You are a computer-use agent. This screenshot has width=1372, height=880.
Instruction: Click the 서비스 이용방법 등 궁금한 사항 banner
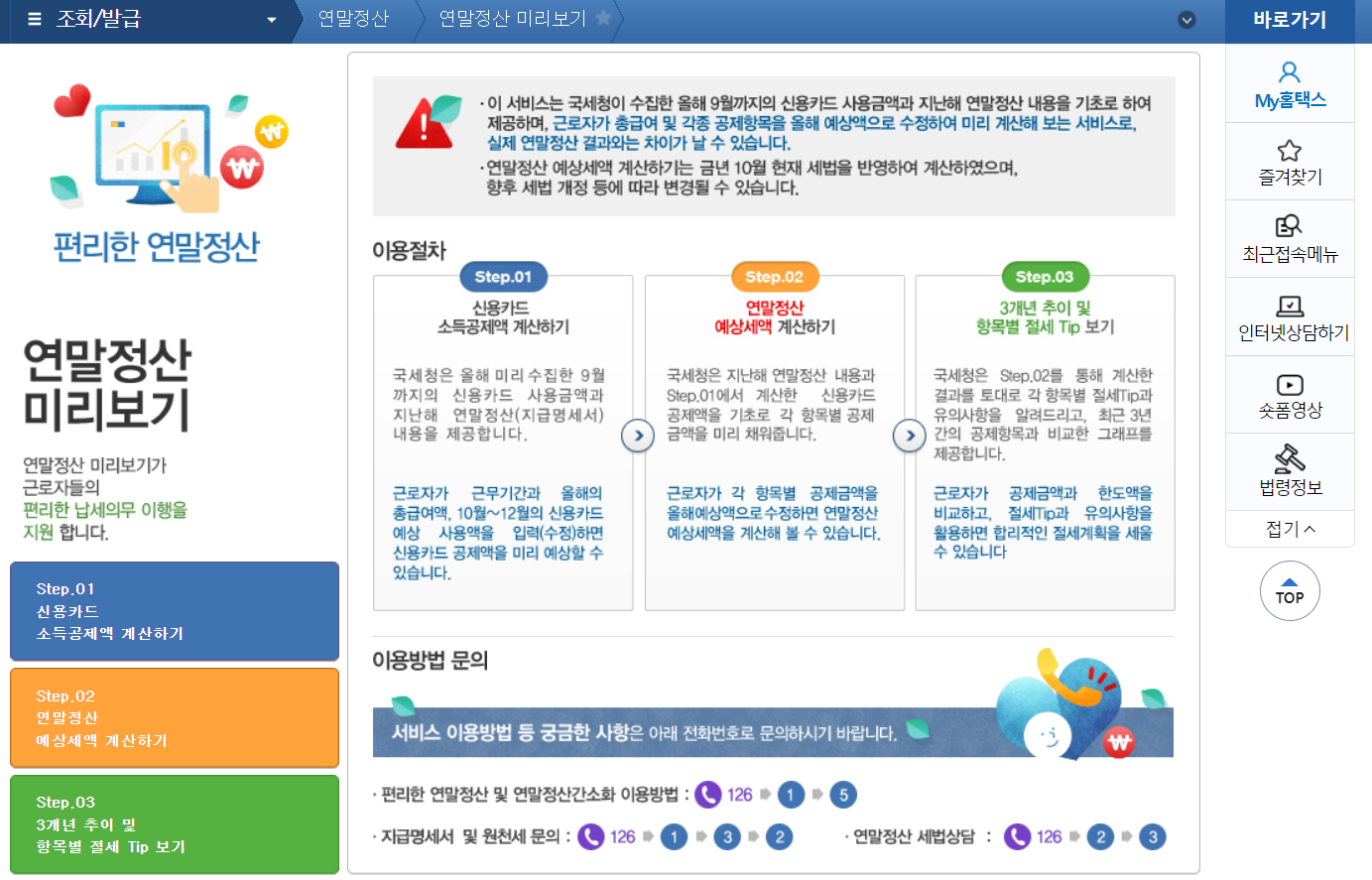tap(773, 732)
